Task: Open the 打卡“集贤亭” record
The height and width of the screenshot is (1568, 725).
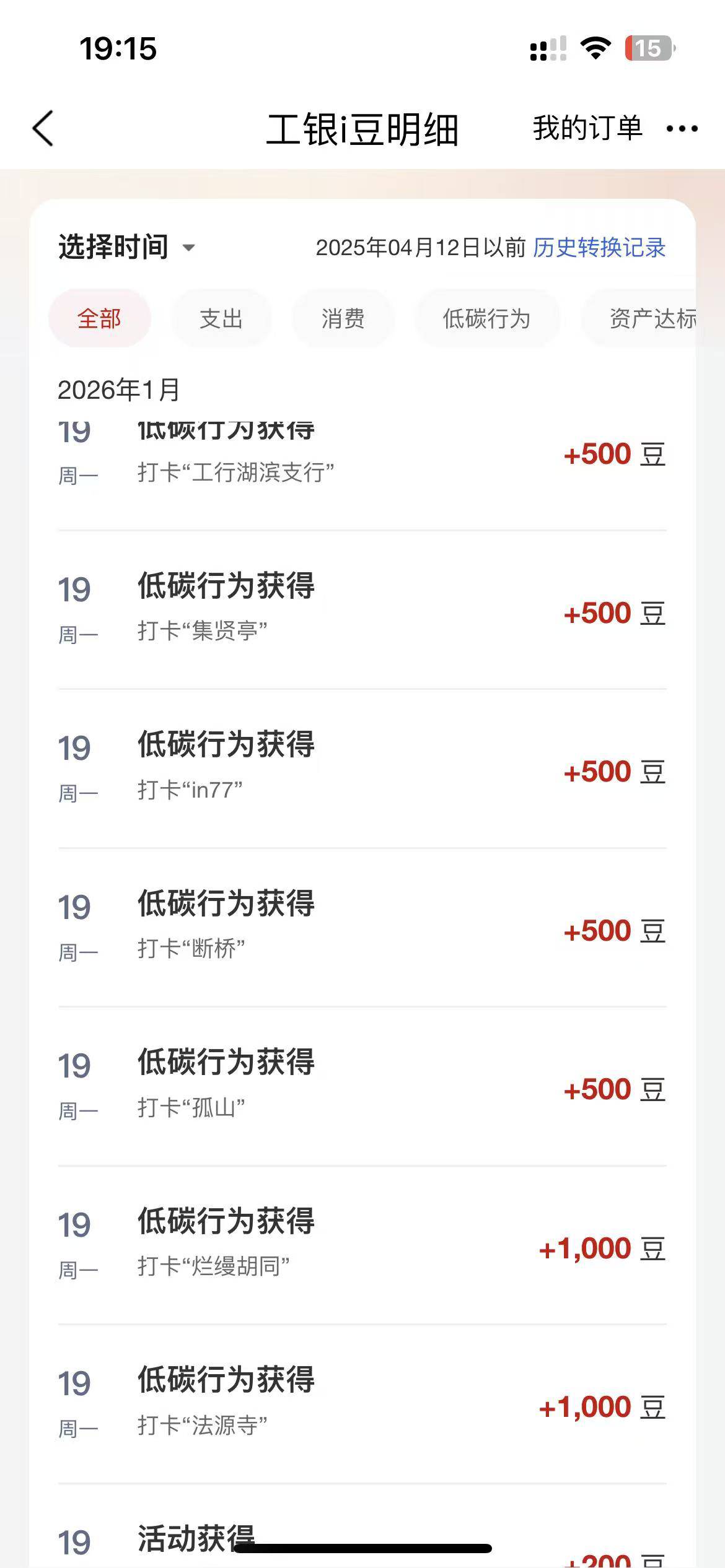Action: pyautogui.click(x=362, y=610)
